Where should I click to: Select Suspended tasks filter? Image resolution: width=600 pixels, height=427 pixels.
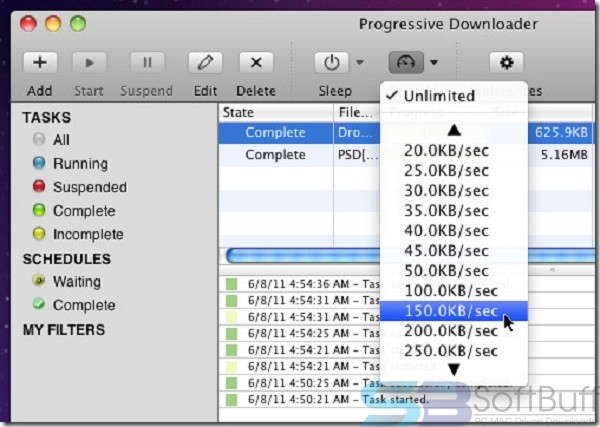80,187
